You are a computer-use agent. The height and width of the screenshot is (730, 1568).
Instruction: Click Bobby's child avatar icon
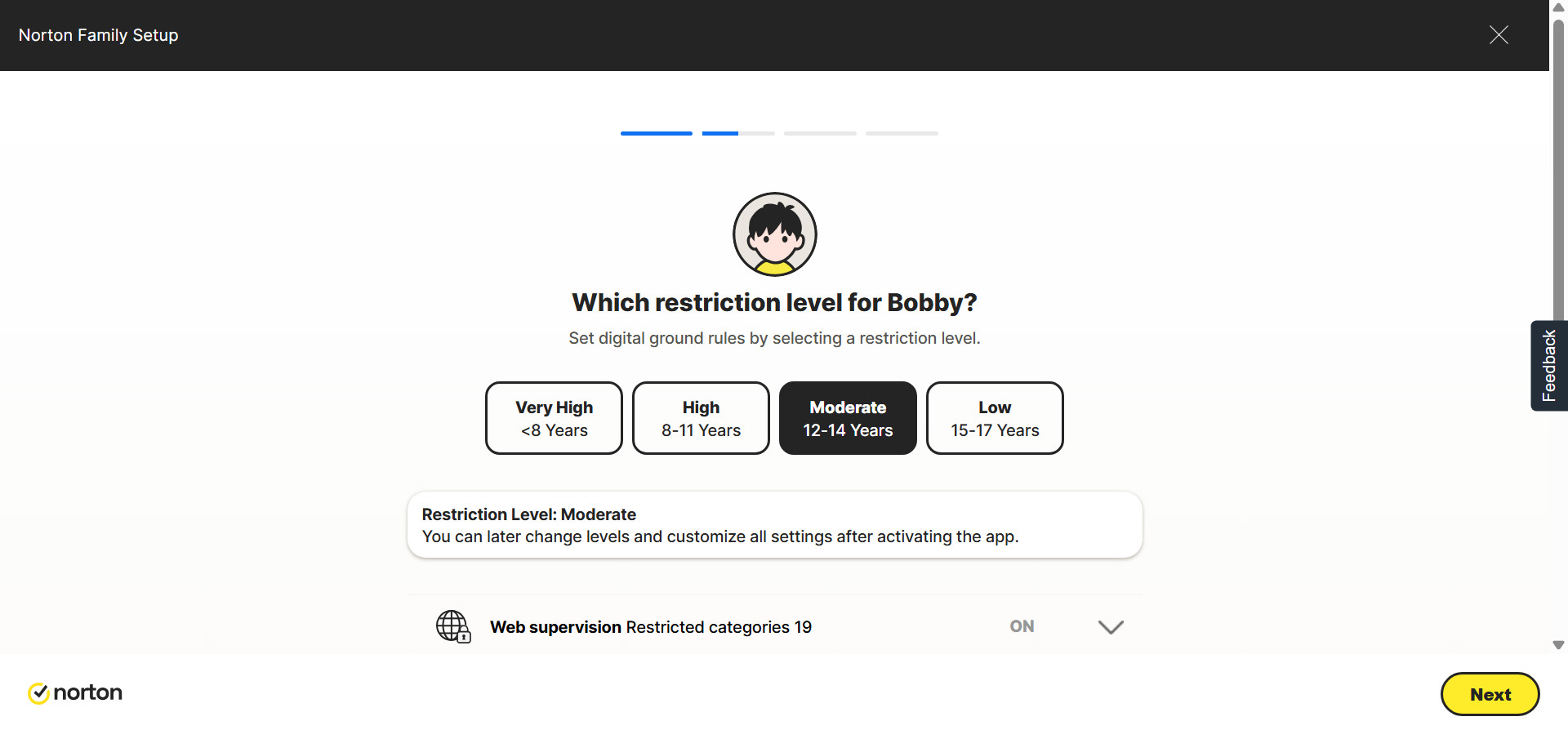[774, 234]
